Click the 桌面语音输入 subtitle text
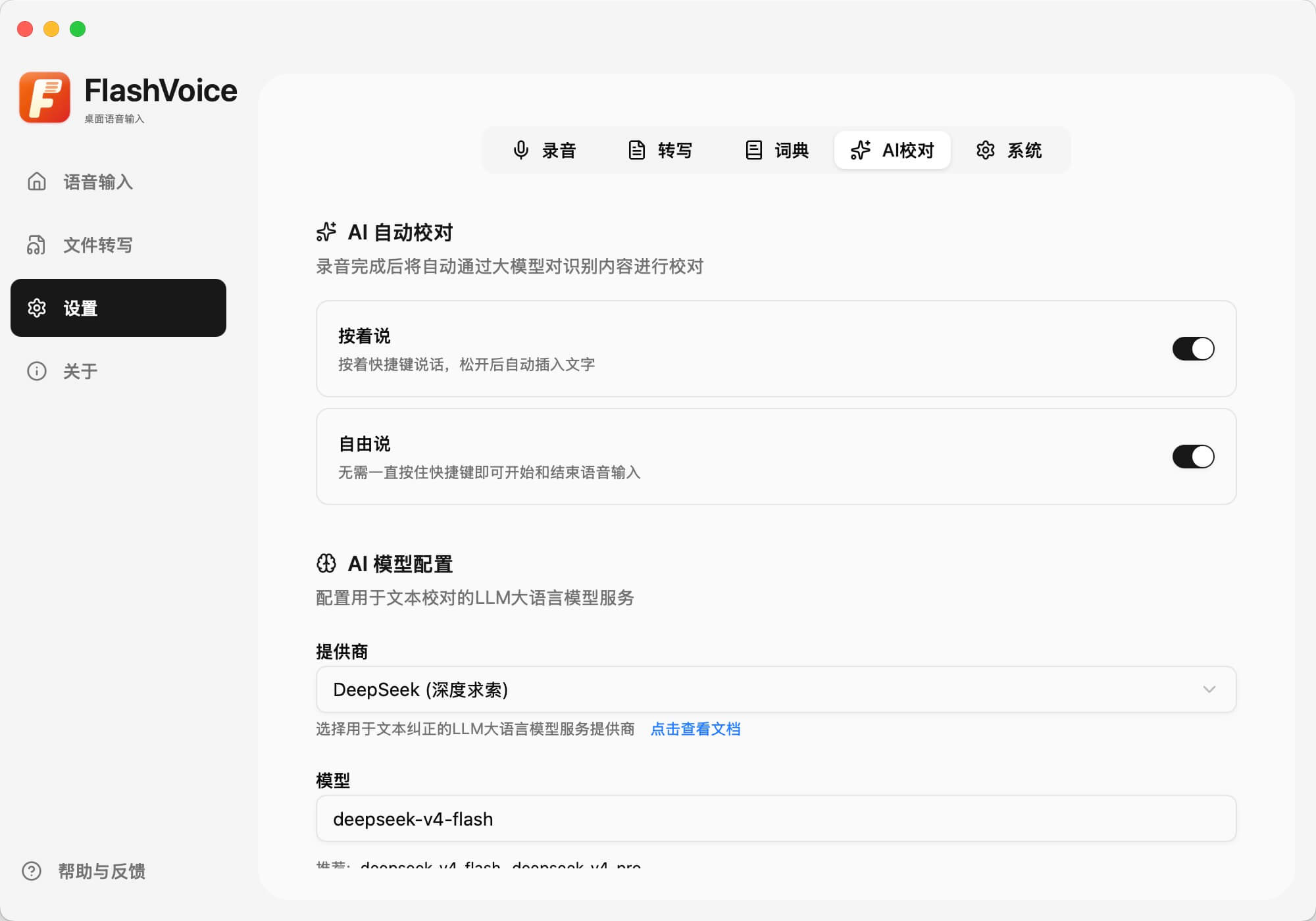The image size is (1316, 921). click(114, 119)
